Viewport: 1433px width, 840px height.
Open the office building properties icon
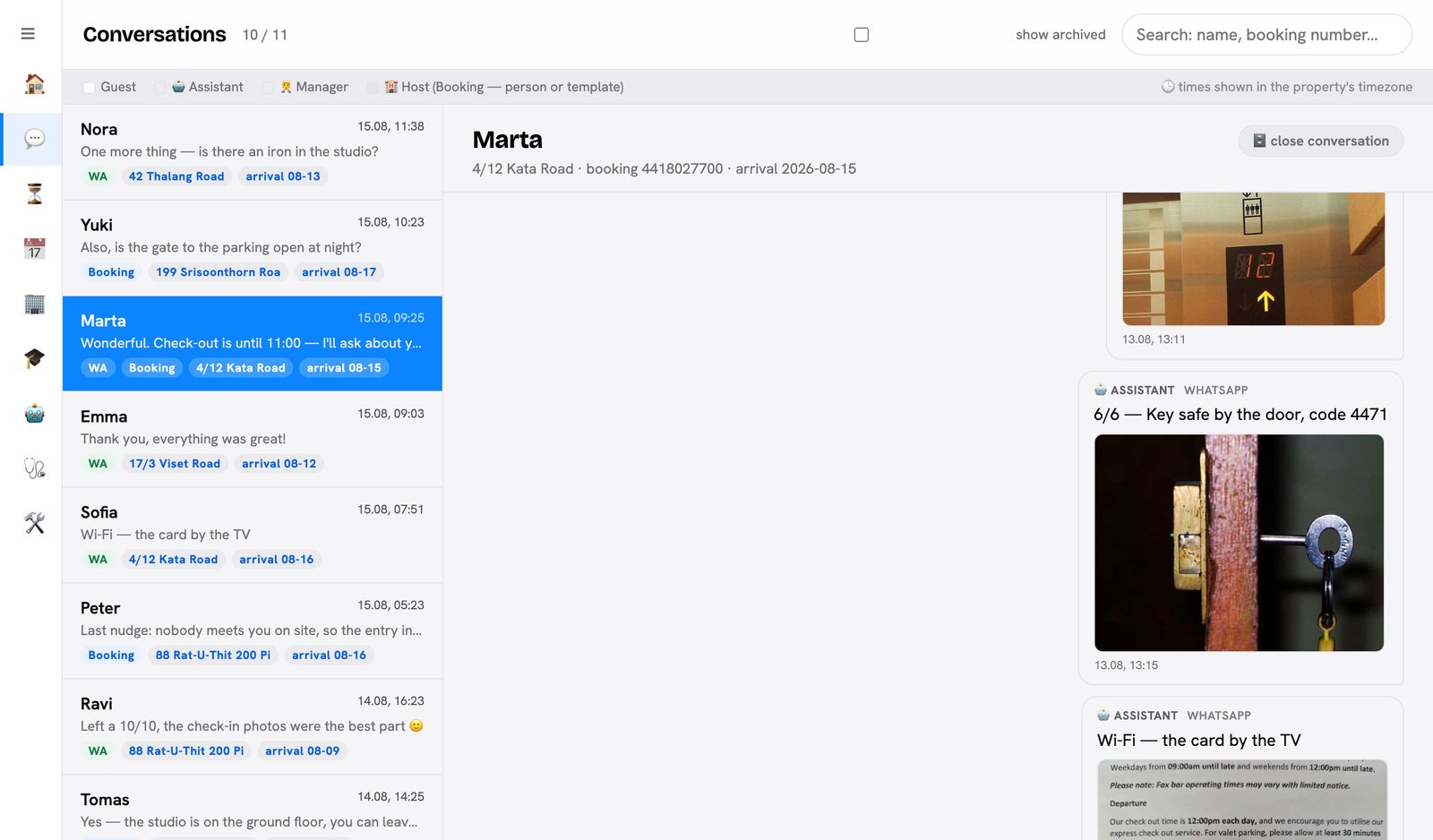tap(34, 304)
